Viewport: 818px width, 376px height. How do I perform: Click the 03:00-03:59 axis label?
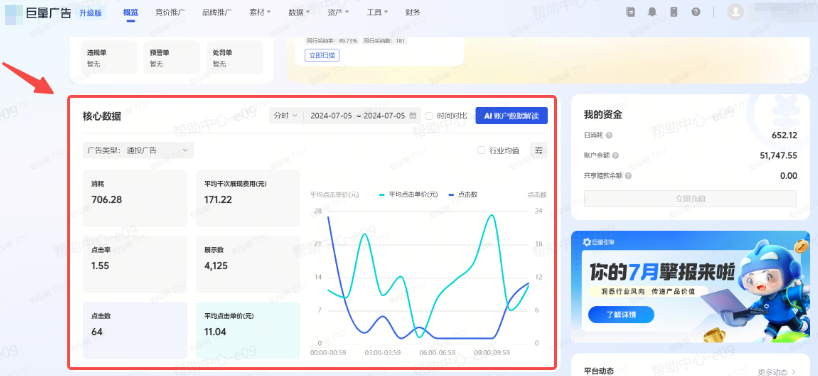pyautogui.click(x=383, y=353)
